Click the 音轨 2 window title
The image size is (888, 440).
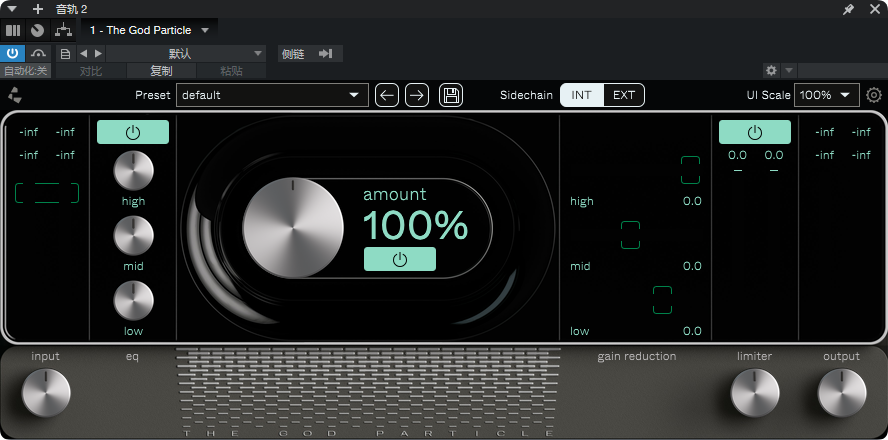point(71,9)
